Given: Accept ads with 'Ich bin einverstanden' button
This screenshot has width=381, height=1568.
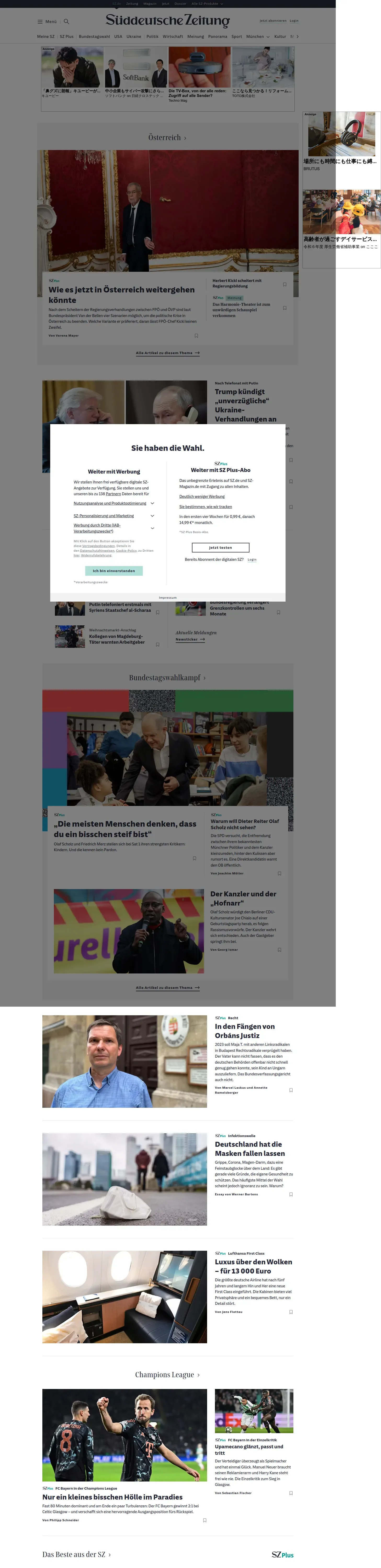Looking at the screenshot, I should click(114, 571).
